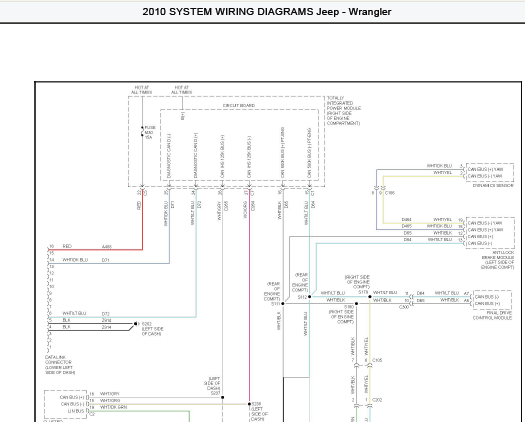Click the 'A485' circuit code on red wire
525x422 pixels.
point(107,247)
